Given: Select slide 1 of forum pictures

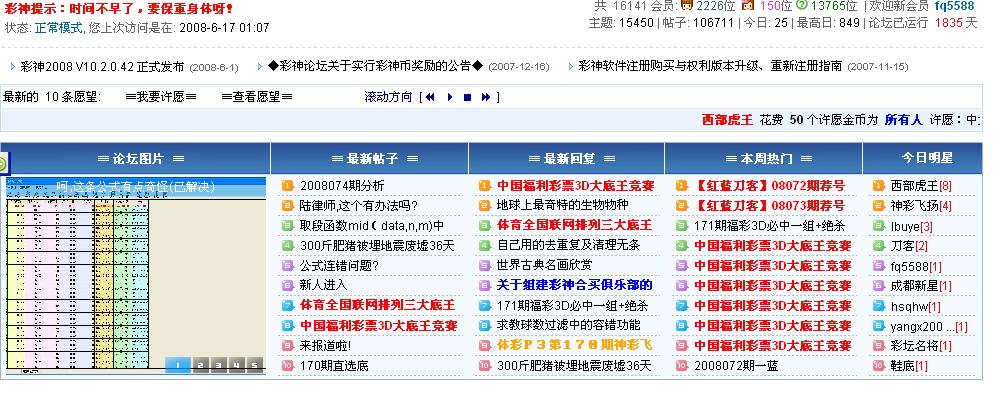Looking at the screenshot, I should click(x=178, y=365).
